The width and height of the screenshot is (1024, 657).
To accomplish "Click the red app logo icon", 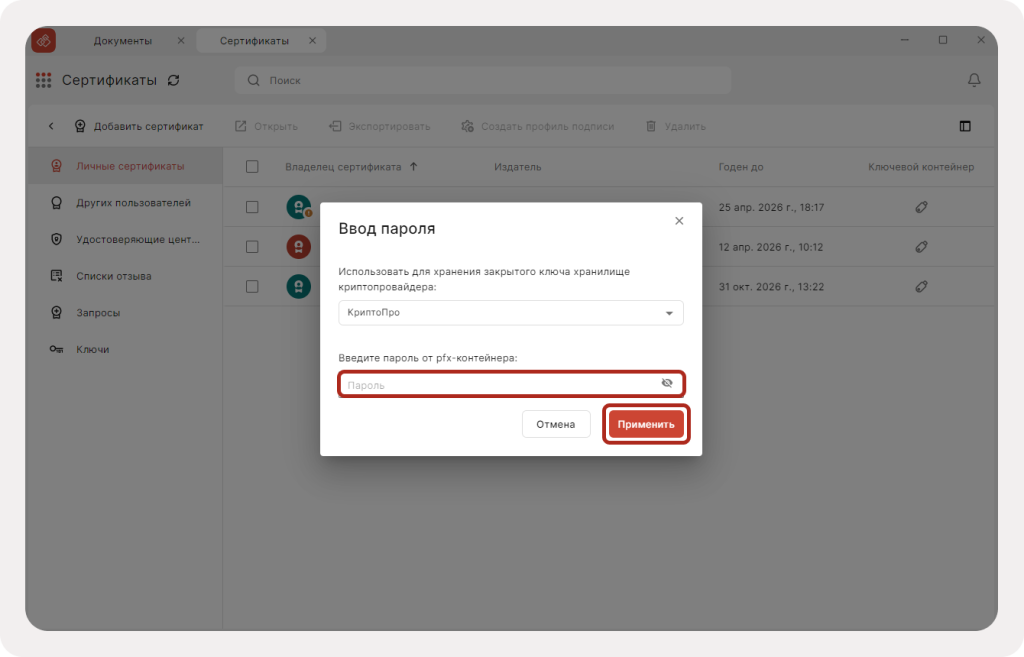I will click(x=44, y=40).
